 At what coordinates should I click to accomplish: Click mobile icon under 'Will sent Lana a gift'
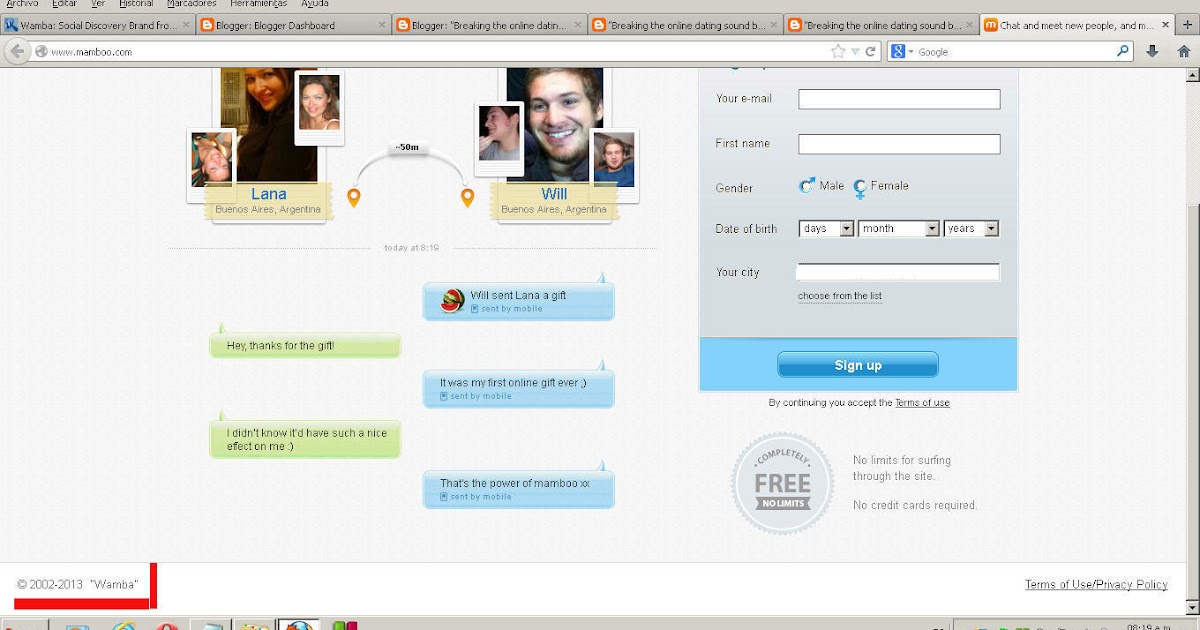tap(474, 309)
